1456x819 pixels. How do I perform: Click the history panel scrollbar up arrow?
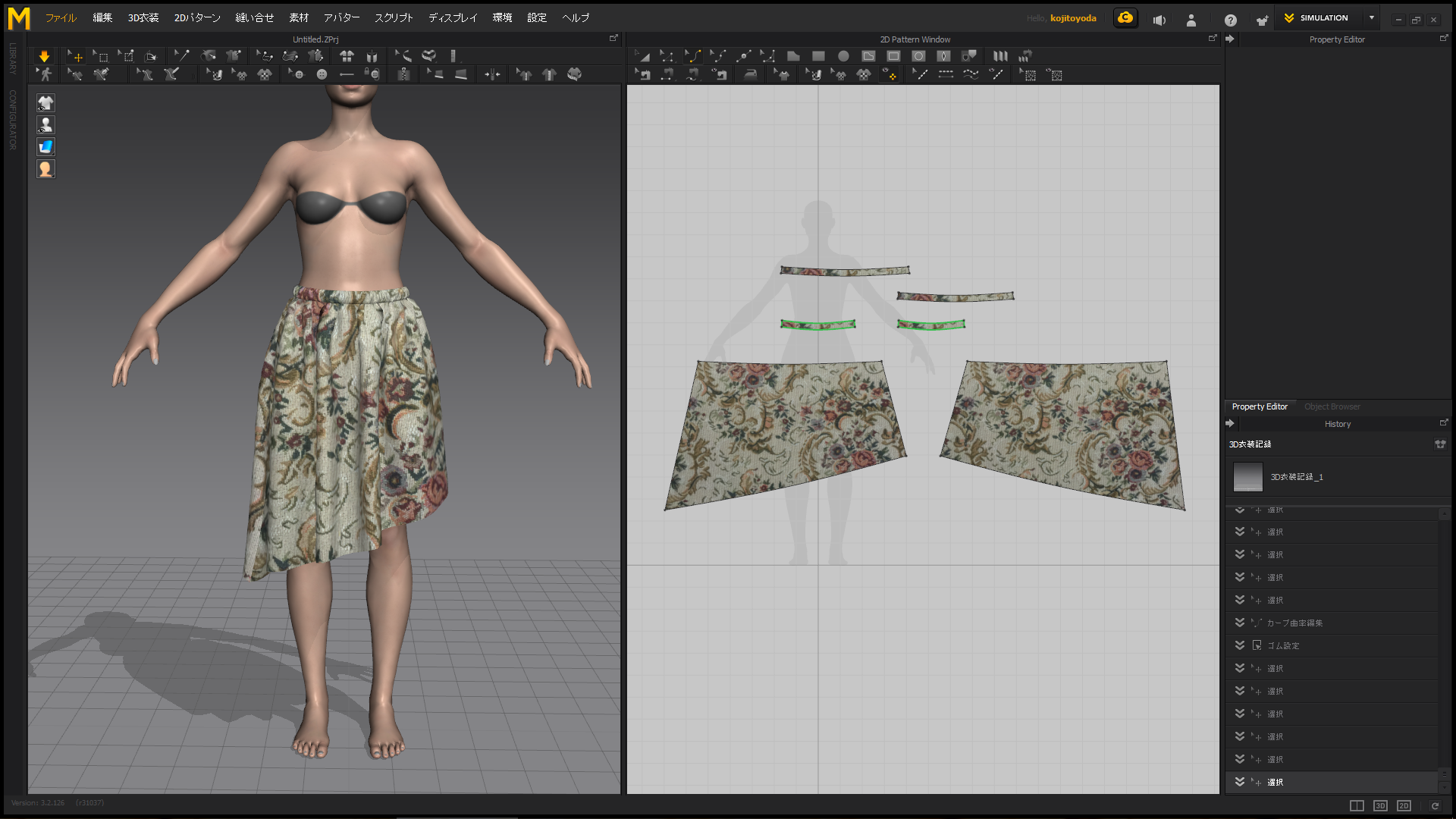1444,514
